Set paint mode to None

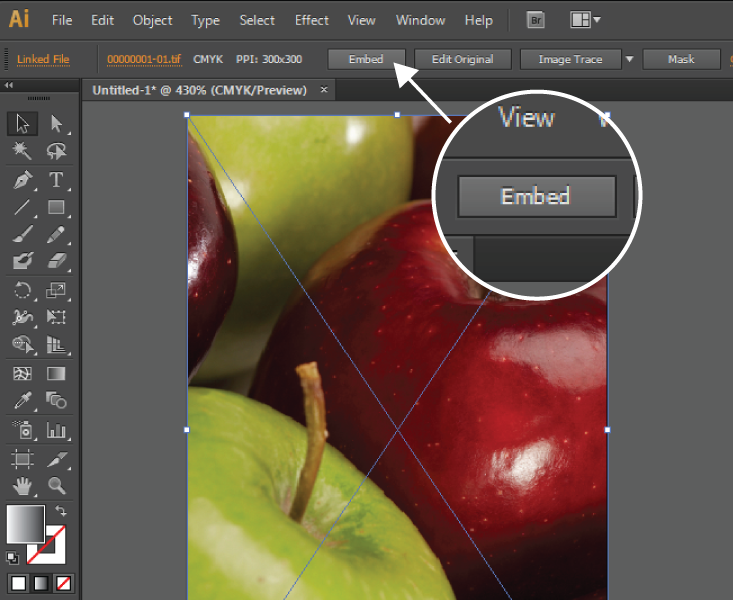62,583
